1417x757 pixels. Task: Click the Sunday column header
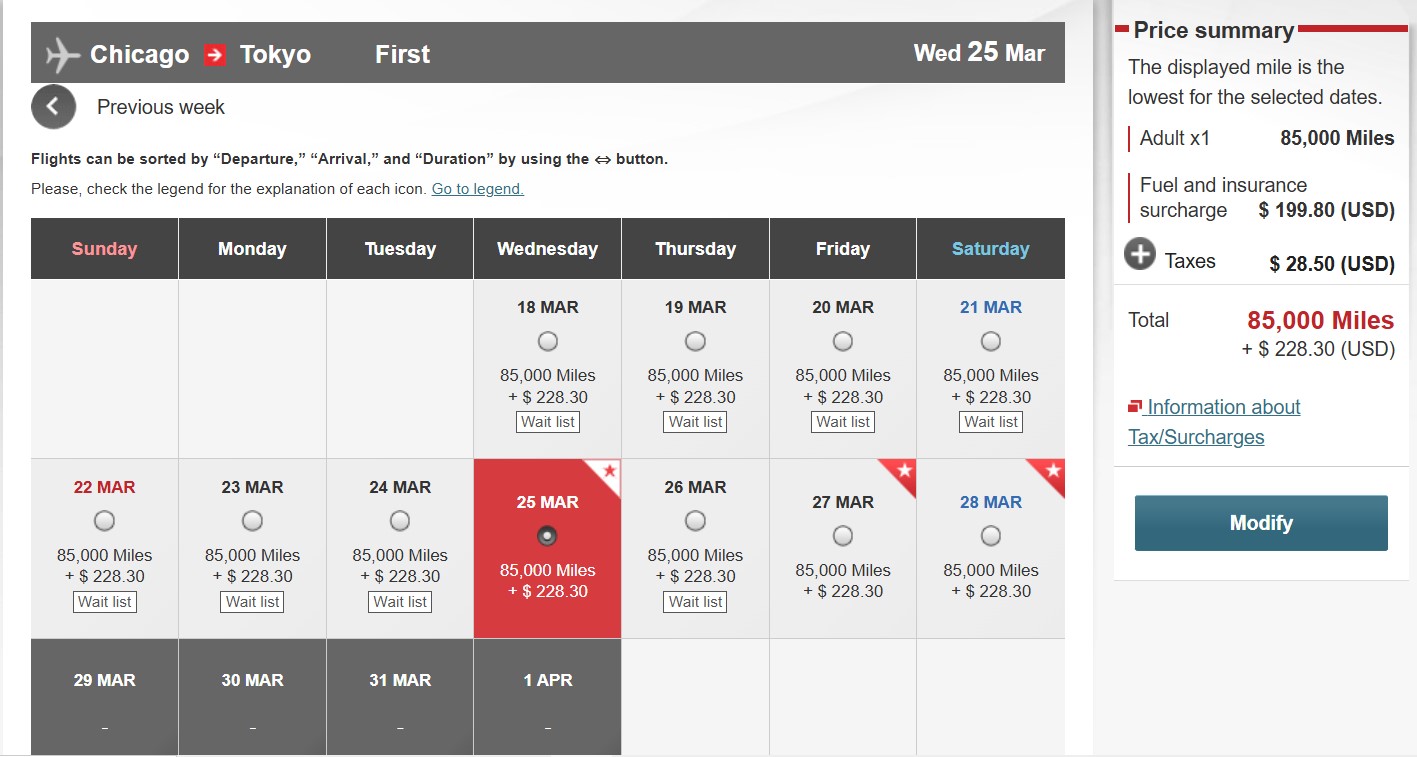point(103,248)
